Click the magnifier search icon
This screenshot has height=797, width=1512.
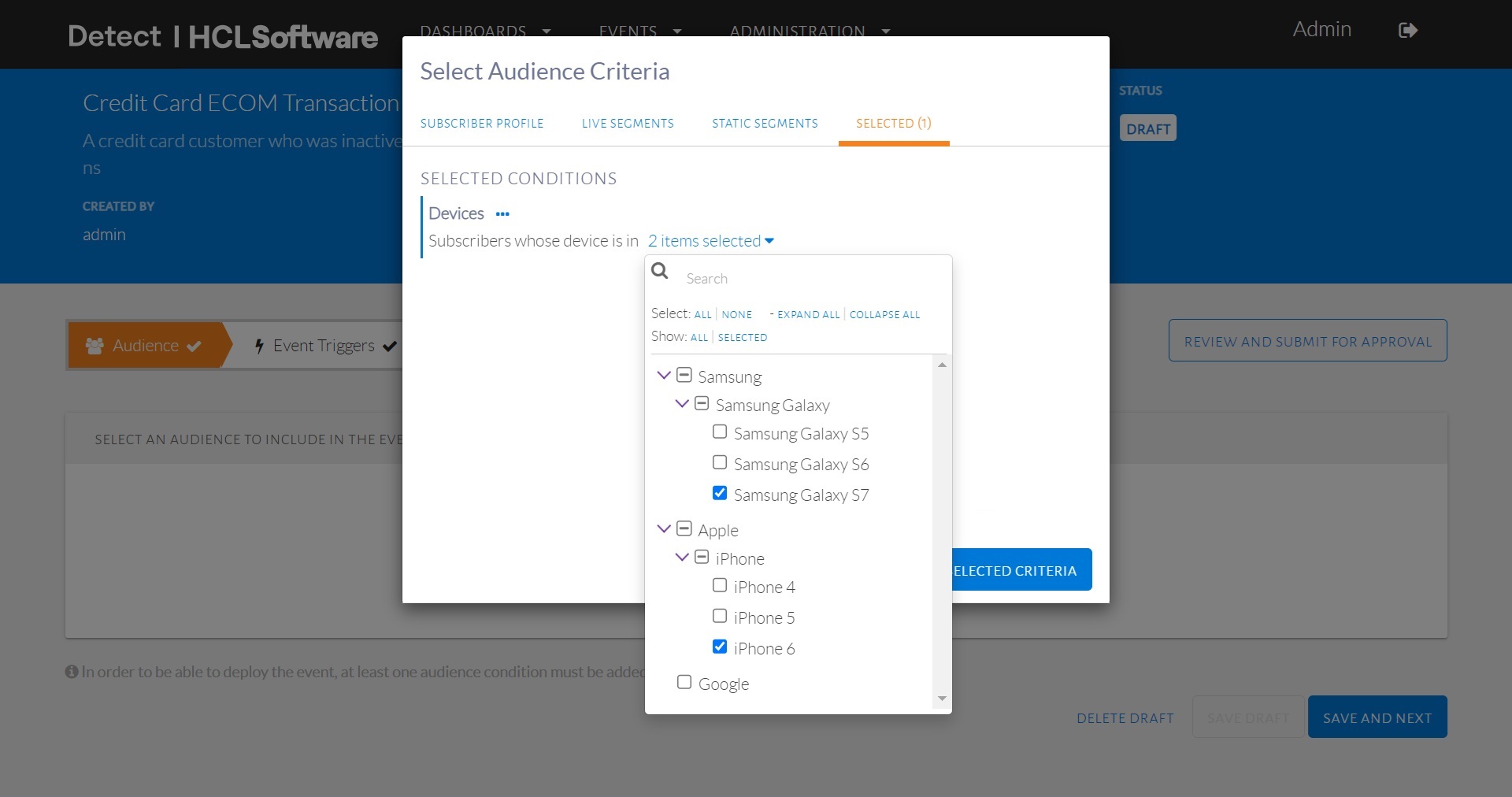tap(660, 271)
